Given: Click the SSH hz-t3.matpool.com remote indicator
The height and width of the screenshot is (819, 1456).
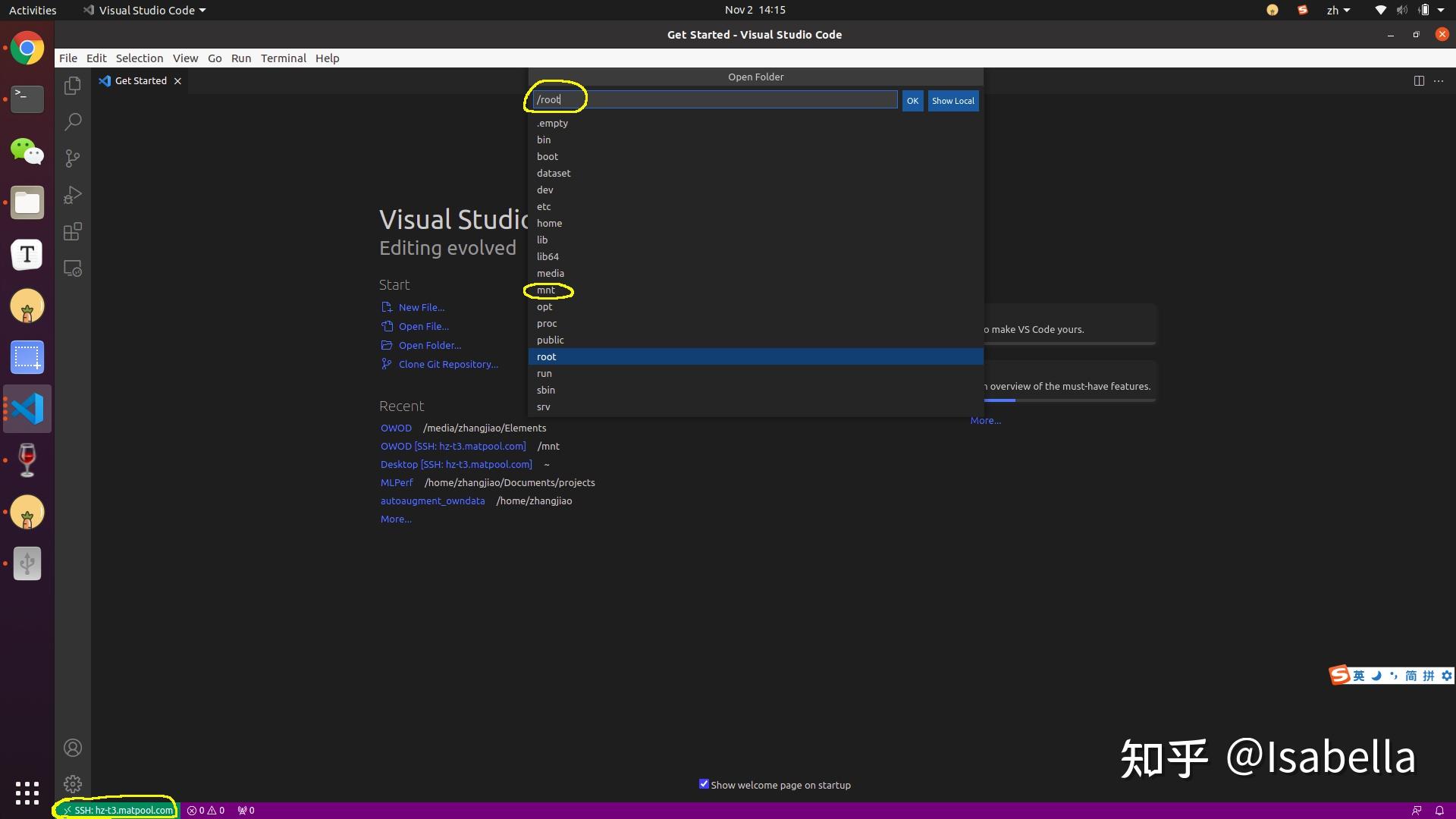Looking at the screenshot, I should (x=118, y=810).
